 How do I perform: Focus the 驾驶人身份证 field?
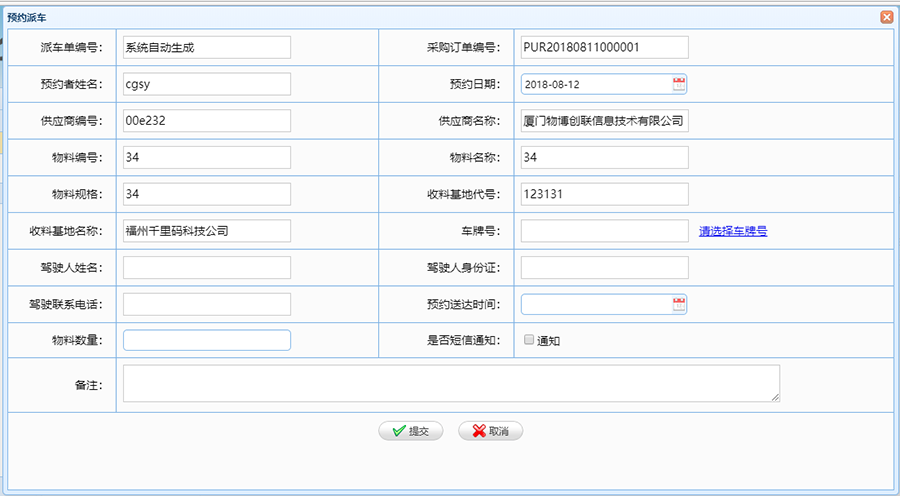click(604, 268)
